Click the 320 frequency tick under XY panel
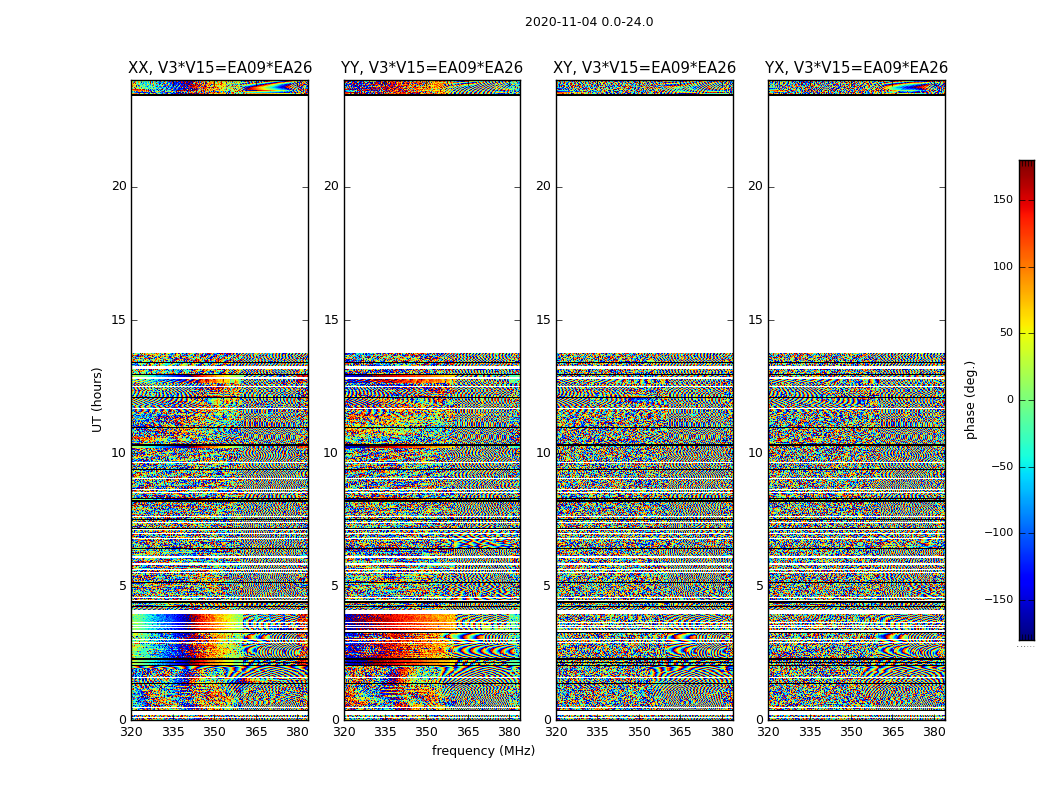 556,732
